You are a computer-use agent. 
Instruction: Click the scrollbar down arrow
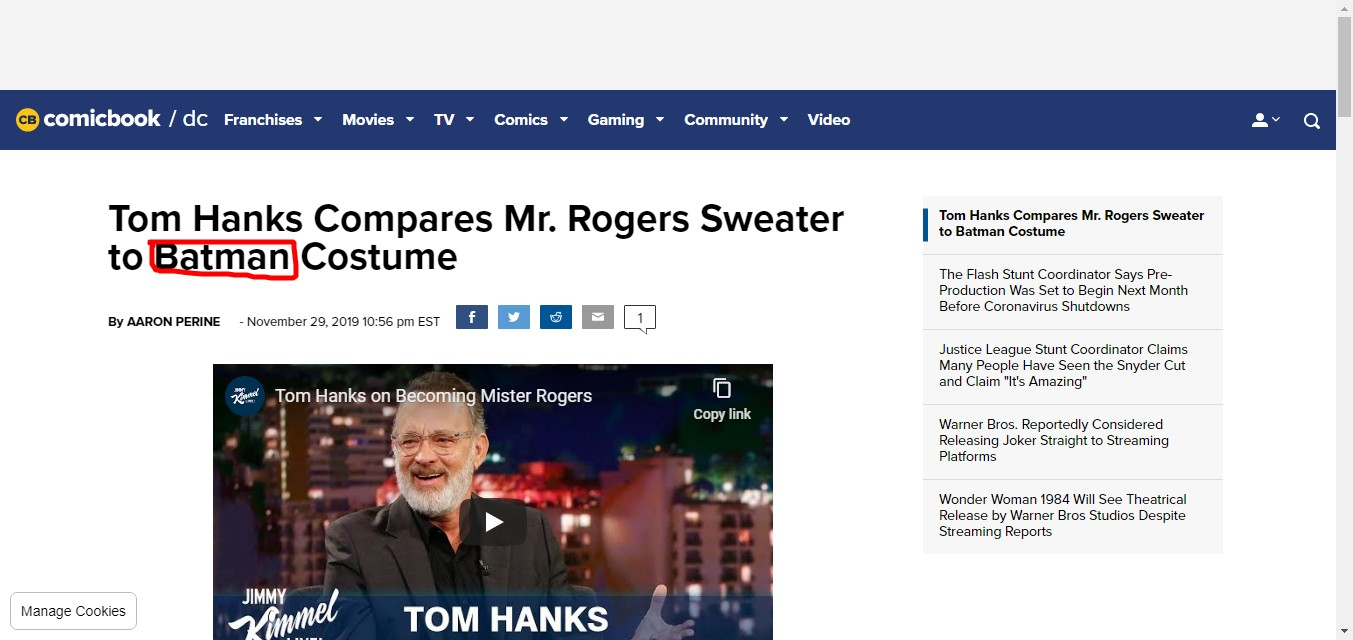click(1344, 632)
